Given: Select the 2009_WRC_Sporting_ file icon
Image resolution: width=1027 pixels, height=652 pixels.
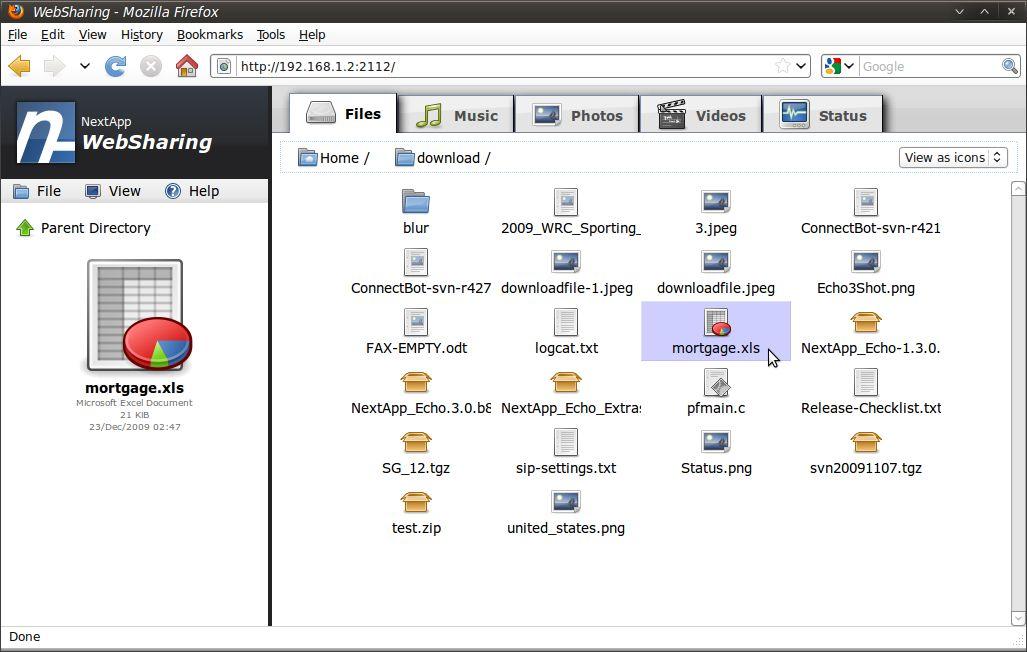Looking at the screenshot, I should [566, 202].
